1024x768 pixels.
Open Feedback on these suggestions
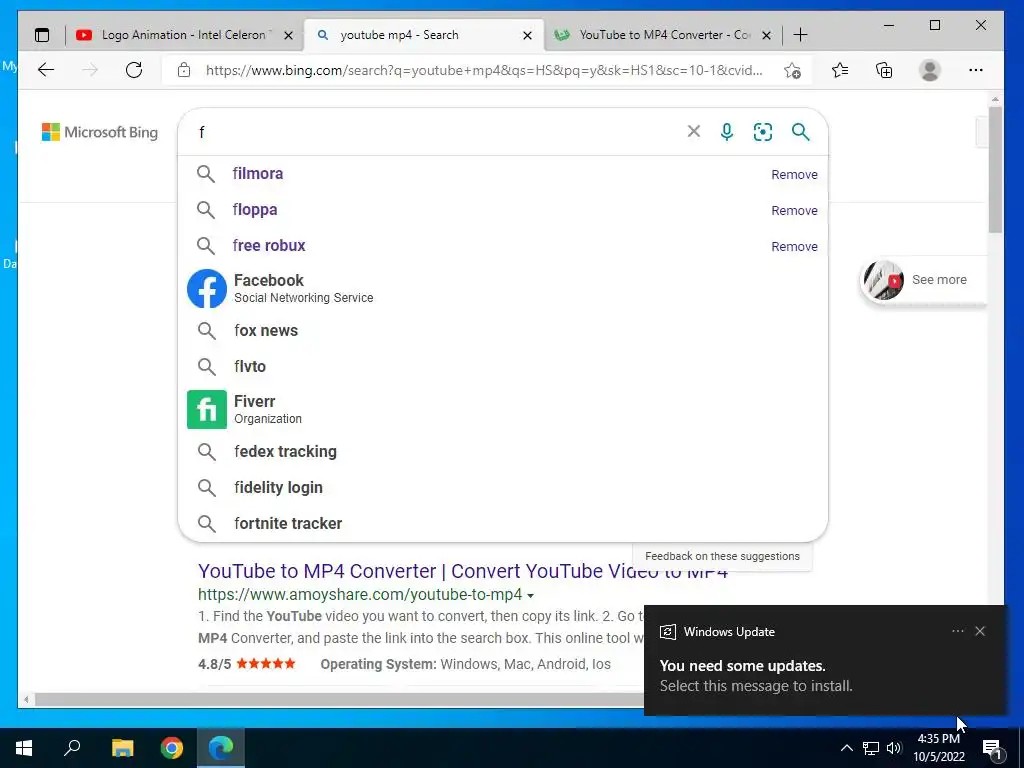722,556
